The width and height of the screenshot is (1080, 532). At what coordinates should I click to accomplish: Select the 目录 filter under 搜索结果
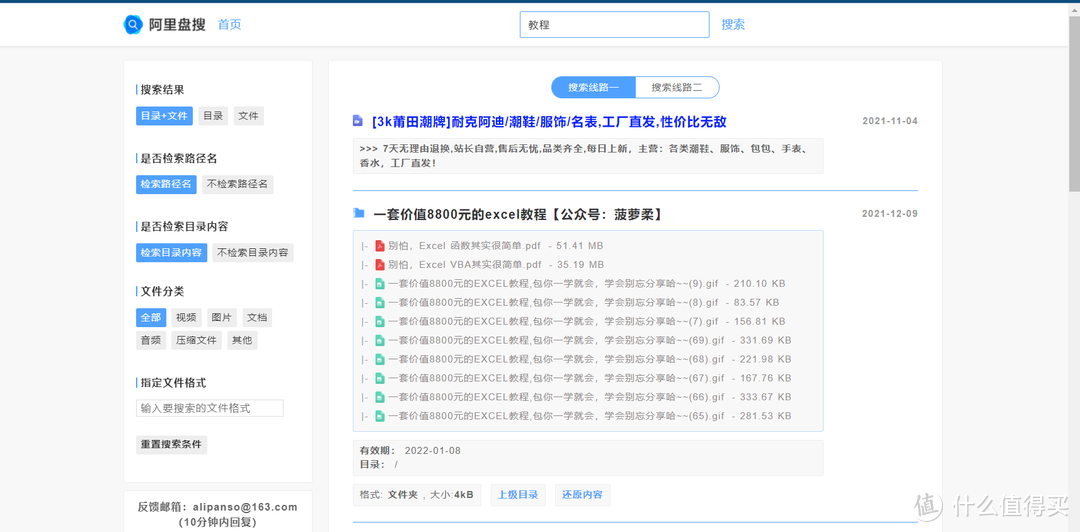coord(214,116)
